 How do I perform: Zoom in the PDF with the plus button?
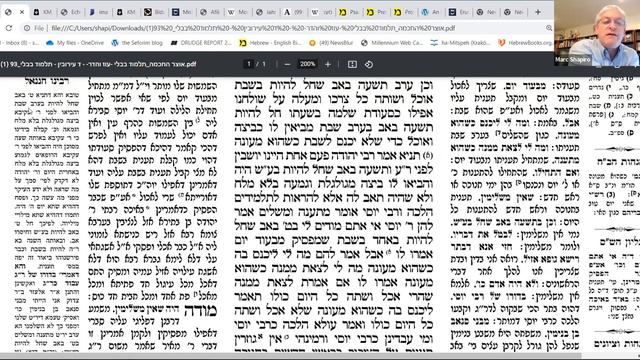click(x=328, y=64)
